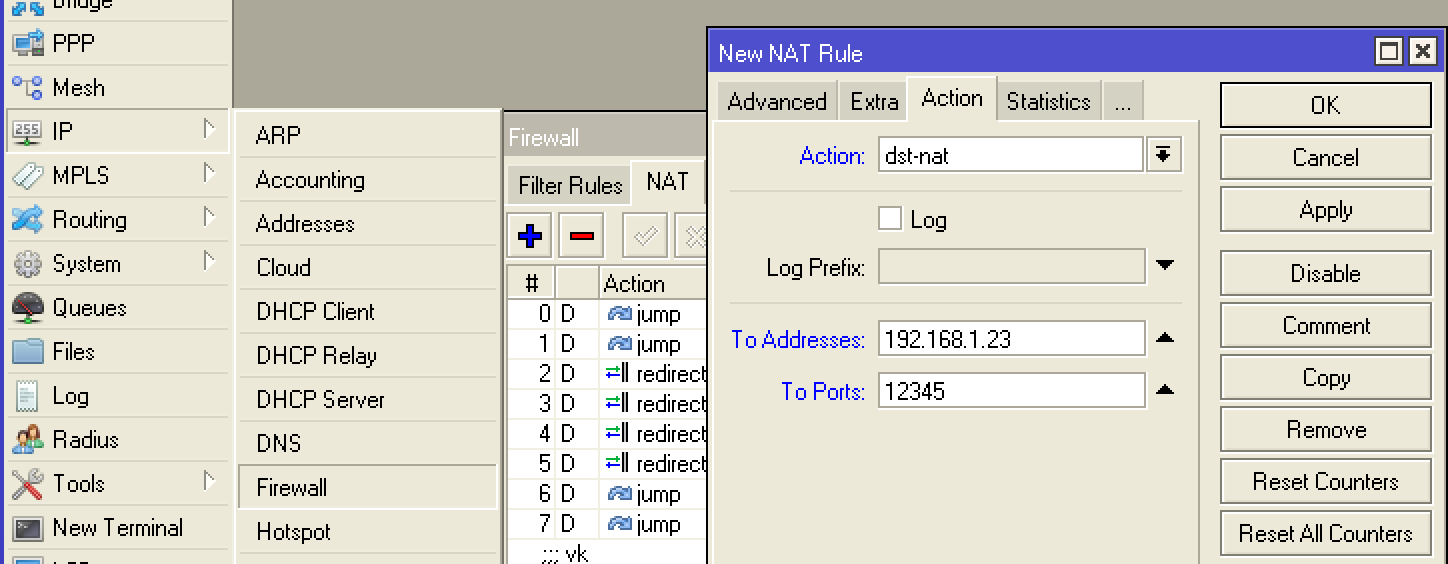Click the PPP icon in sidebar
This screenshot has width=1448, height=564.
coord(27,44)
